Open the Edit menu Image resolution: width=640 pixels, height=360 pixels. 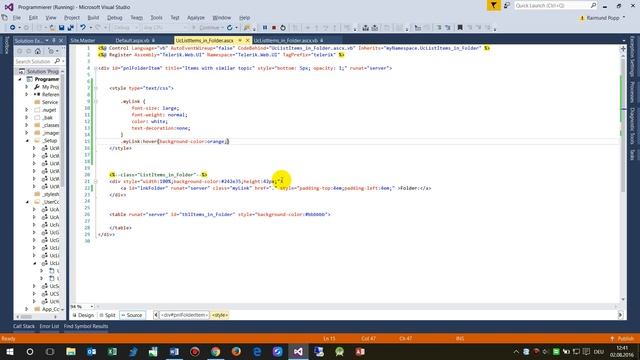33,18
